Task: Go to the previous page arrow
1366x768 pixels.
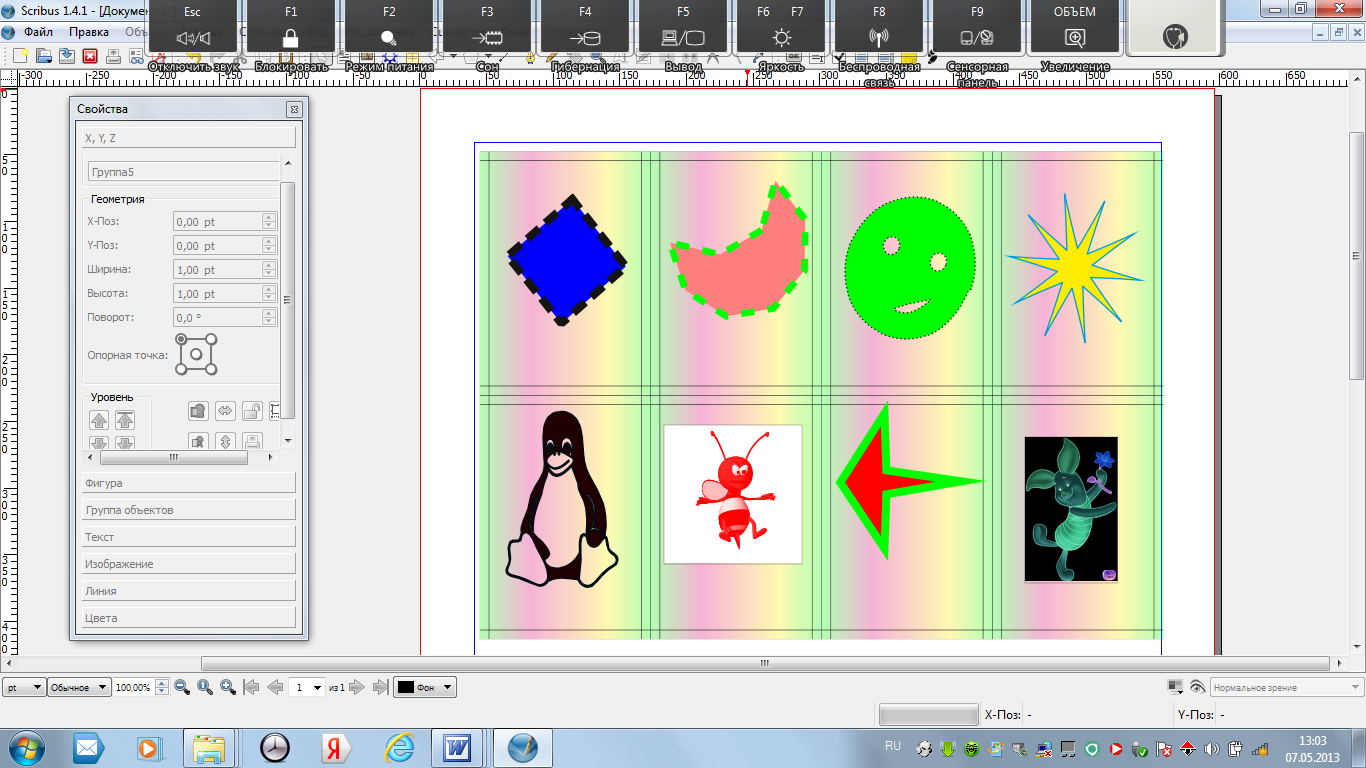Action: [x=275, y=687]
